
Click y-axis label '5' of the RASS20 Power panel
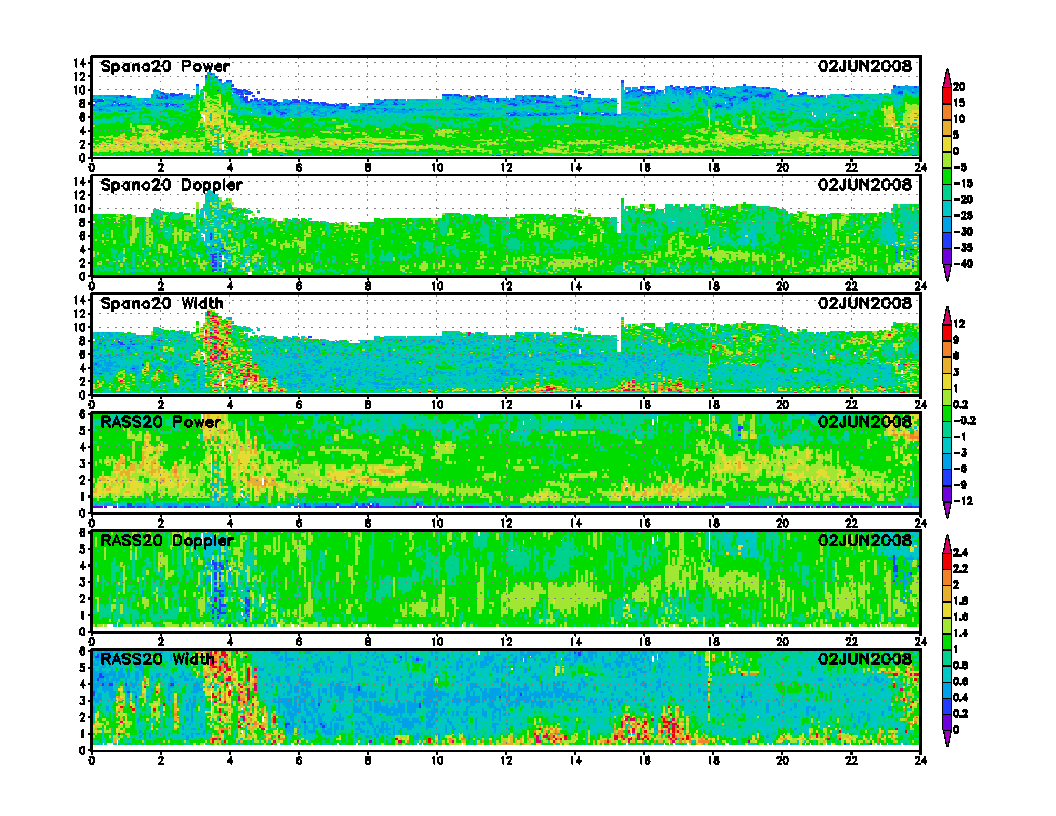(83, 430)
